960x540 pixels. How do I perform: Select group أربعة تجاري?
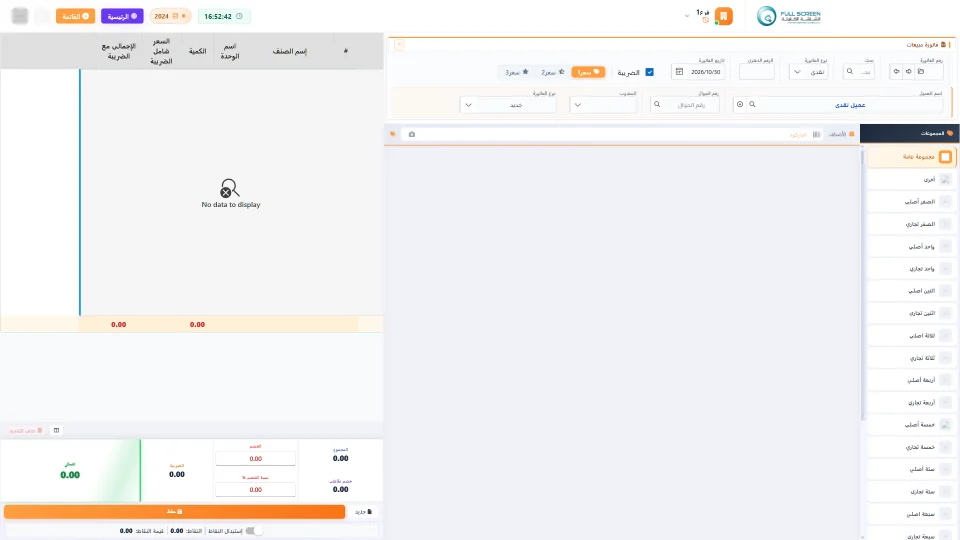pos(912,402)
